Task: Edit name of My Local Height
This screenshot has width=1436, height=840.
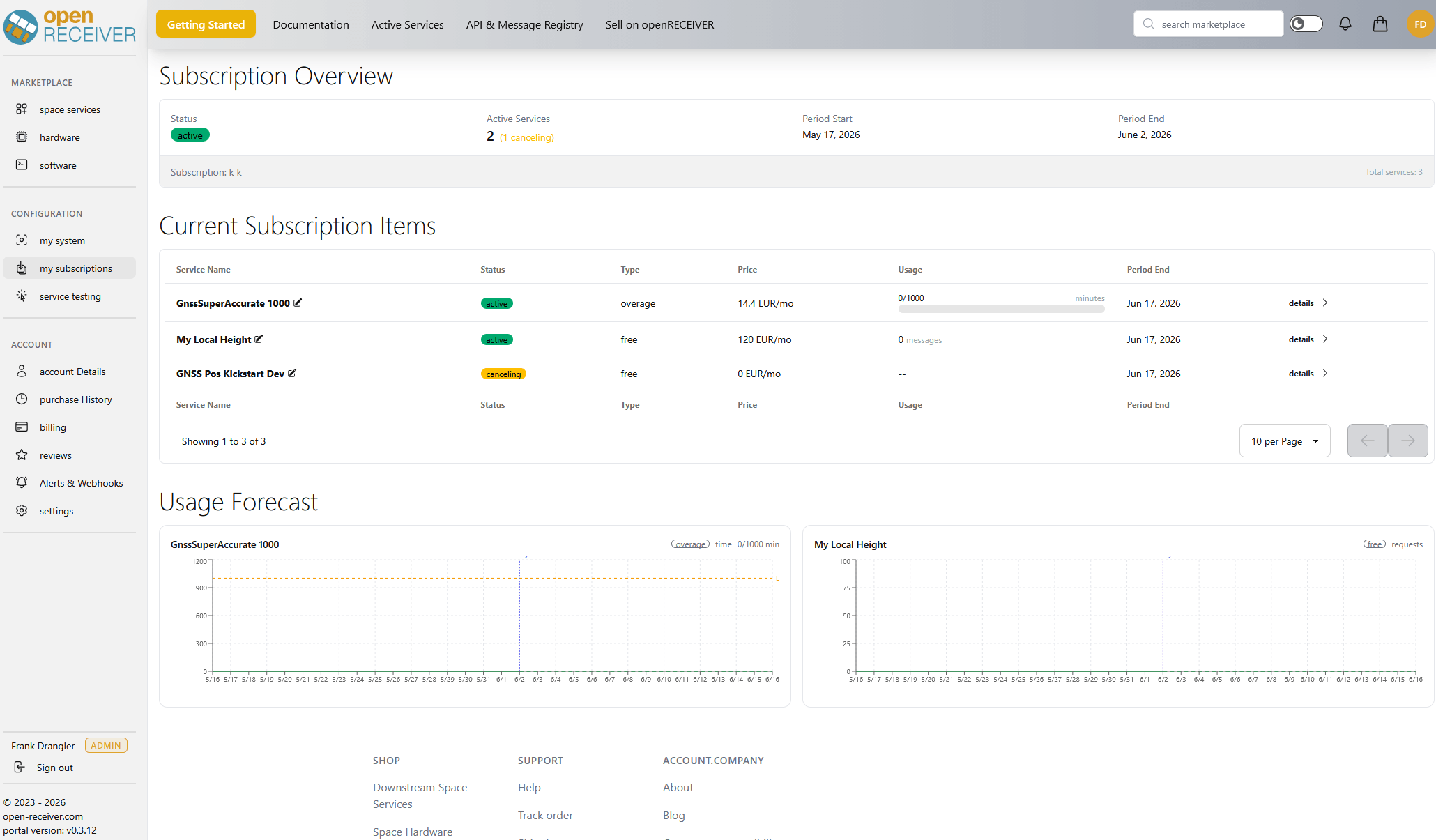Action: (259, 339)
